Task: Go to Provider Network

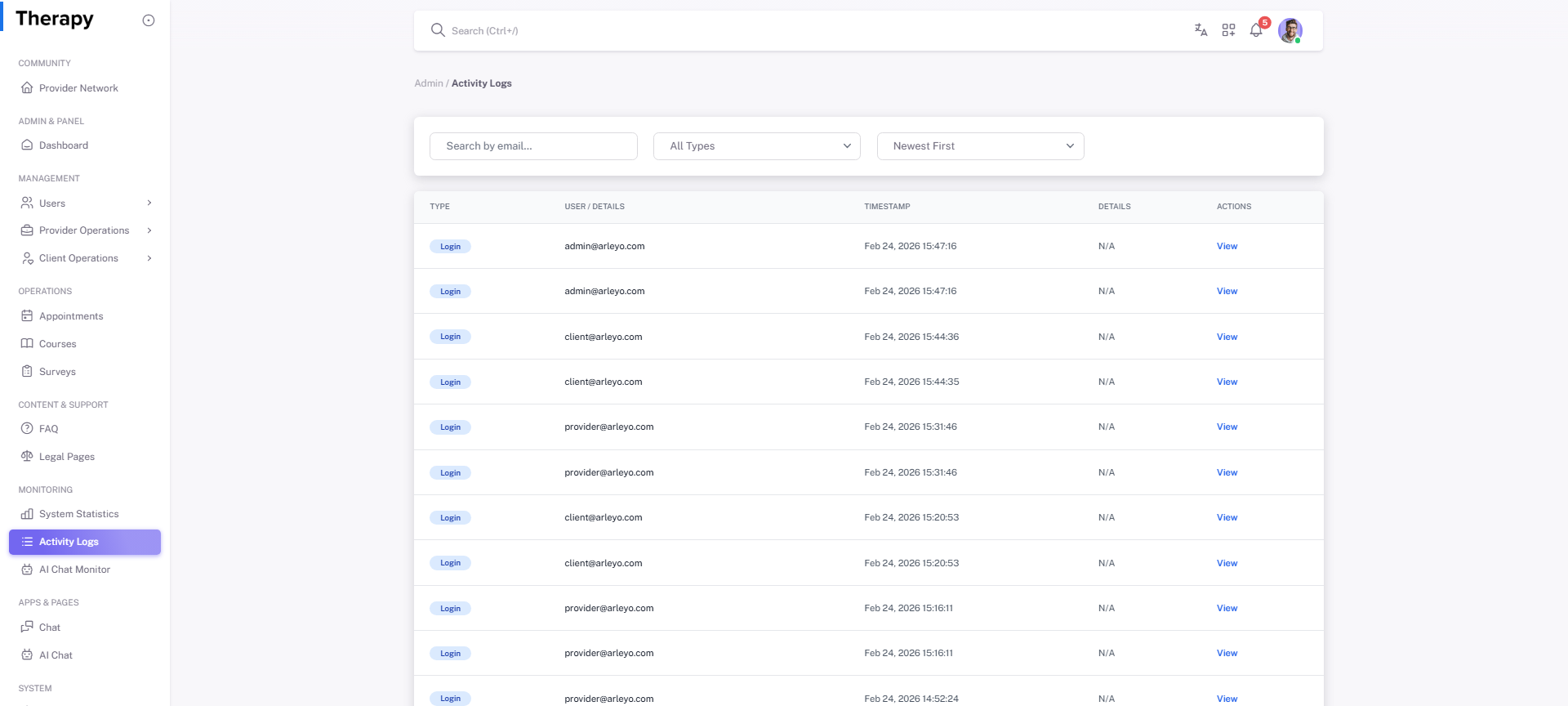Action: tap(78, 88)
